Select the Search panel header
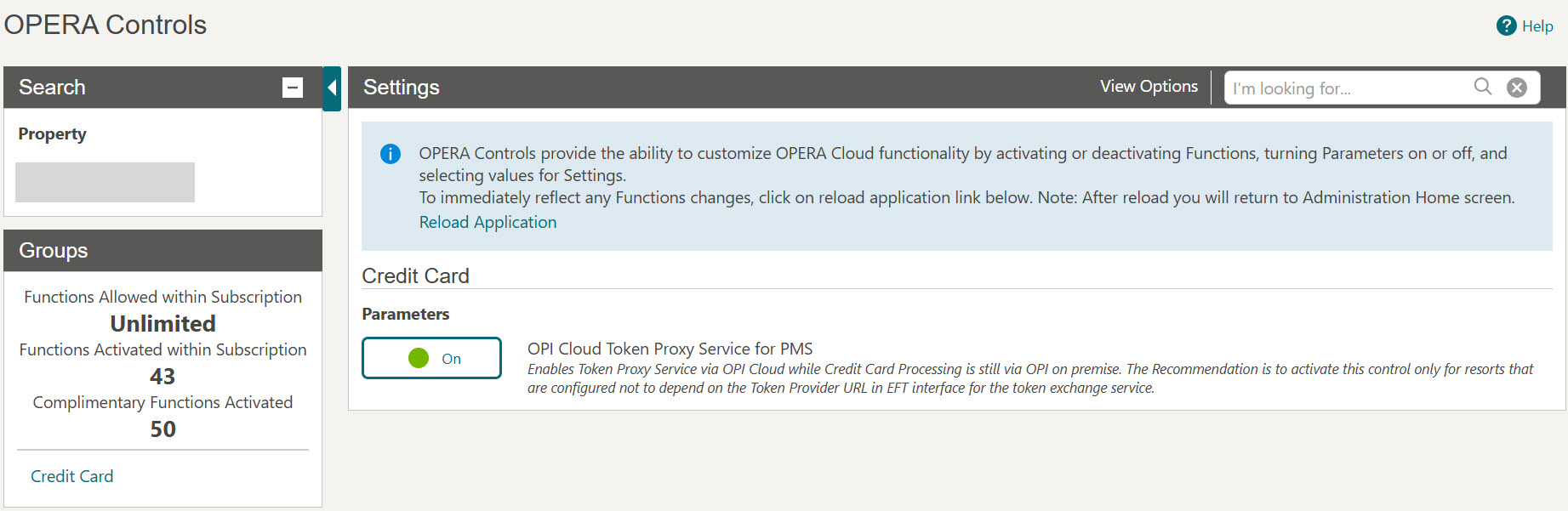Screen dimensions: 1568x511 pyautogui.click(x=52, y=87)
